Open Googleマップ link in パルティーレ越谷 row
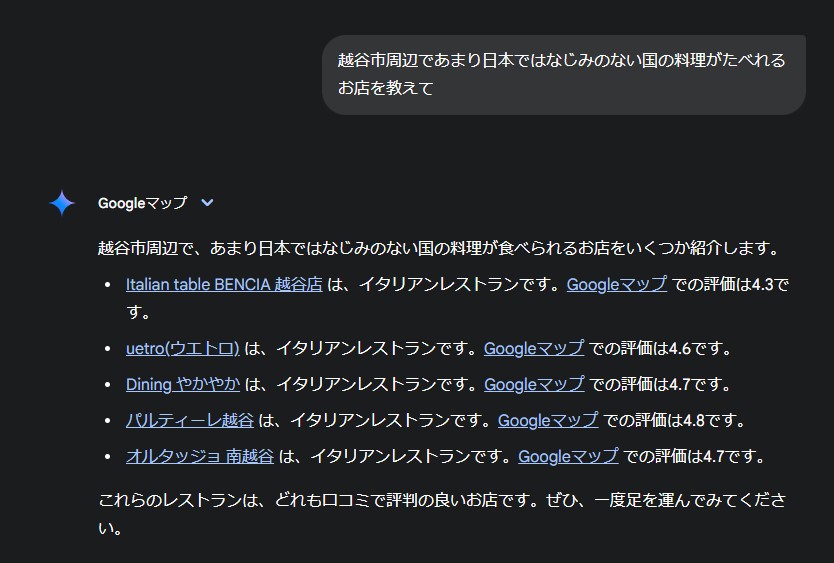Screen dimensions: 834x563 click(548, 420)
